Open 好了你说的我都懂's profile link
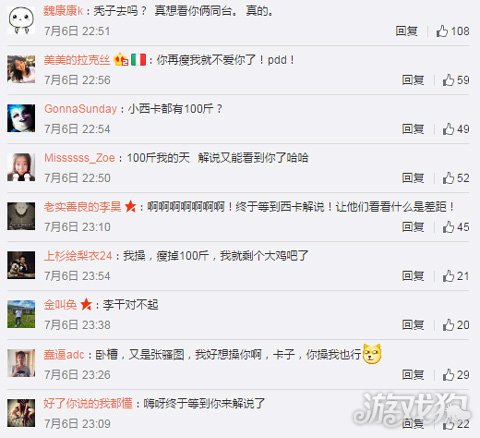Viewport: 480px width, 438px height. point(88,404)
